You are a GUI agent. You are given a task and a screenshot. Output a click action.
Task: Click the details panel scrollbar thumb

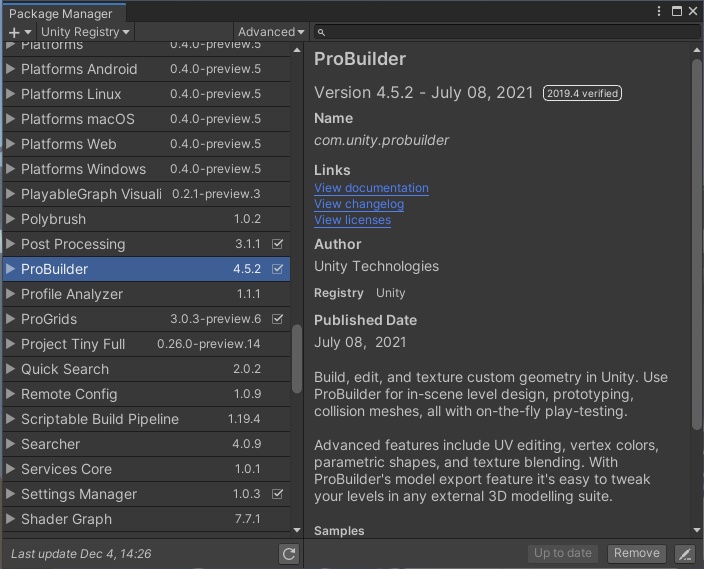tap(696, 245)
